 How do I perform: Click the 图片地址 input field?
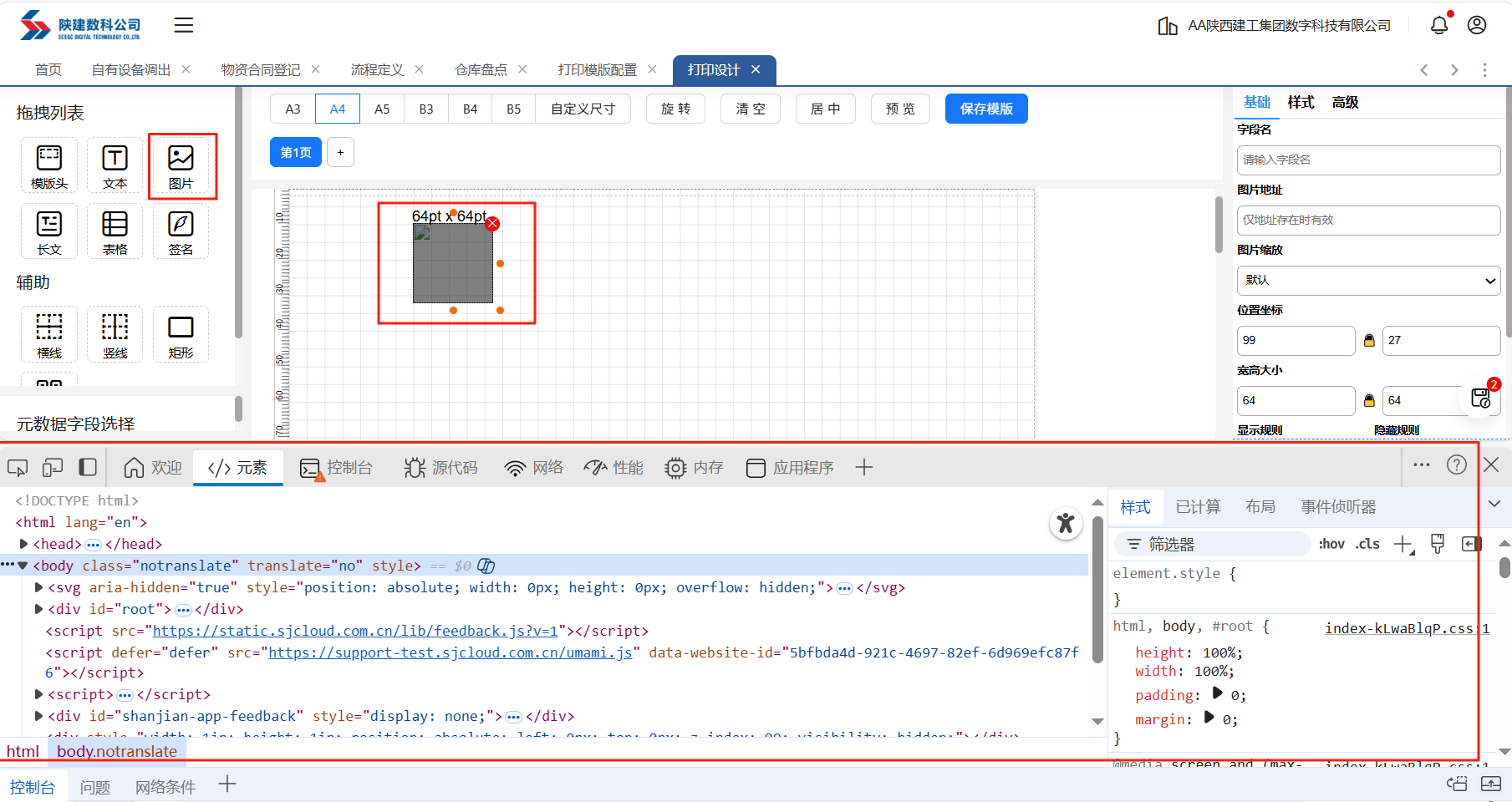(x=1368, y=221)
